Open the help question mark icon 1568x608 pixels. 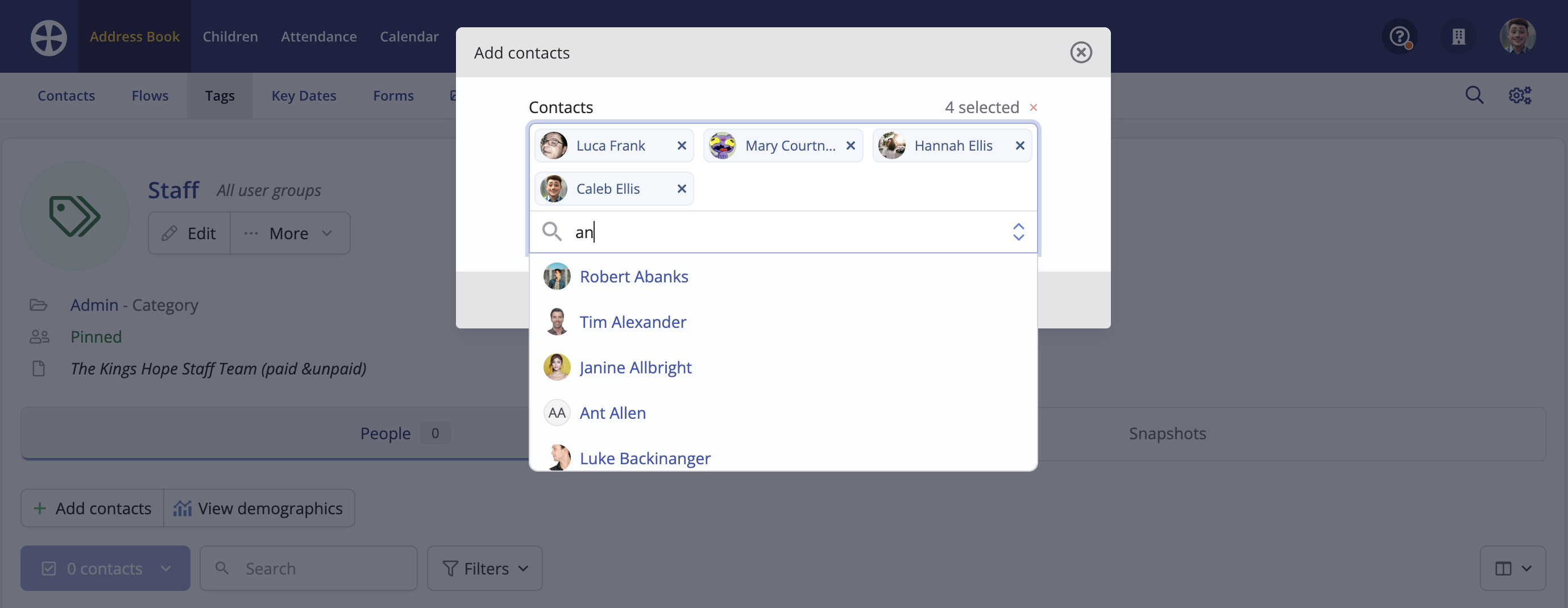pyautogui.click(x=1400, y=36)
